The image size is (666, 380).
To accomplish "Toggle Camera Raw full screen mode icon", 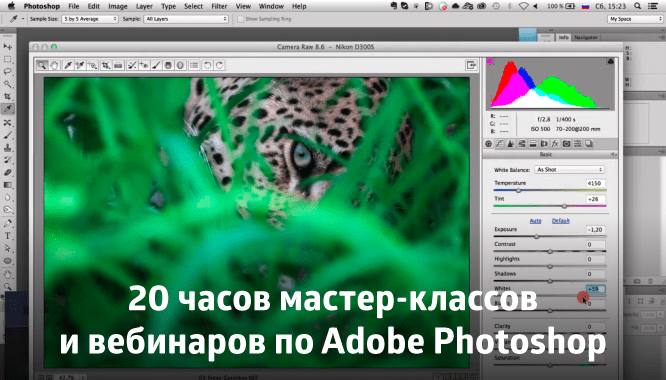I will 471,65.
